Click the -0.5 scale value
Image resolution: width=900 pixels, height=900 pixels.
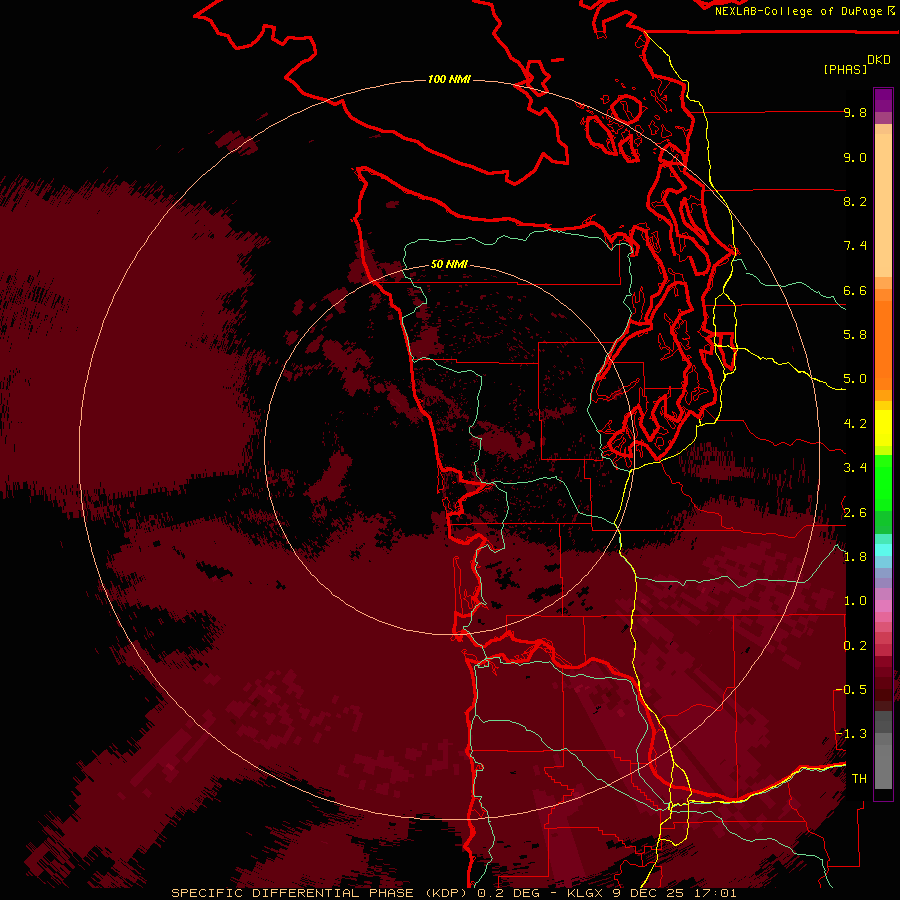[x=851, y=690]
